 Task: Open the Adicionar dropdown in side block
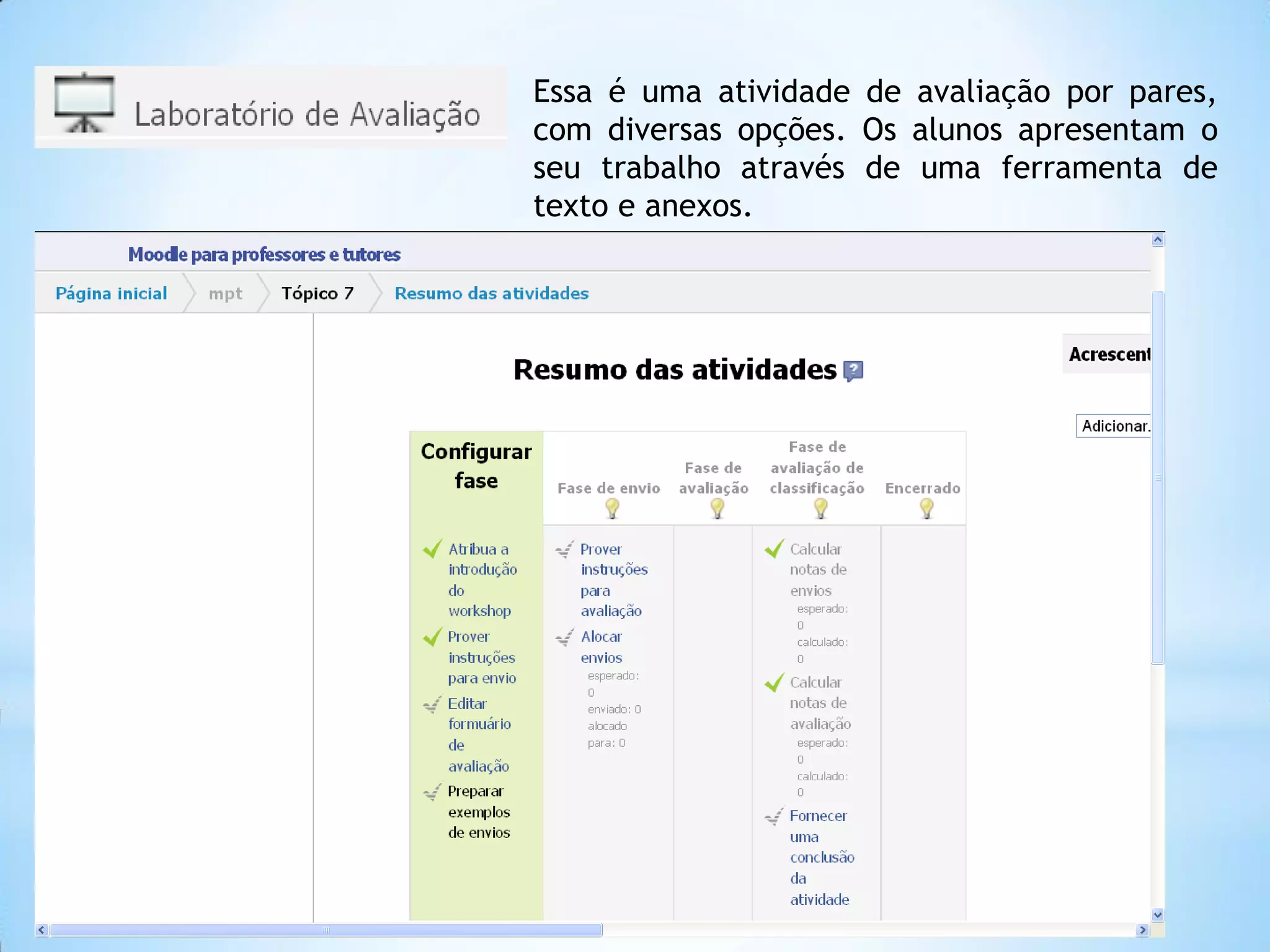pyautogui.click(x=1114, y=426)
